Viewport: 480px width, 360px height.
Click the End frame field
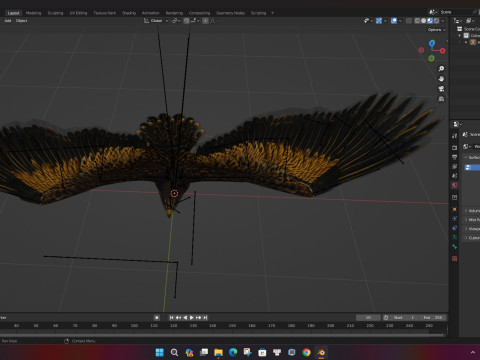click(x=432, y=318)
